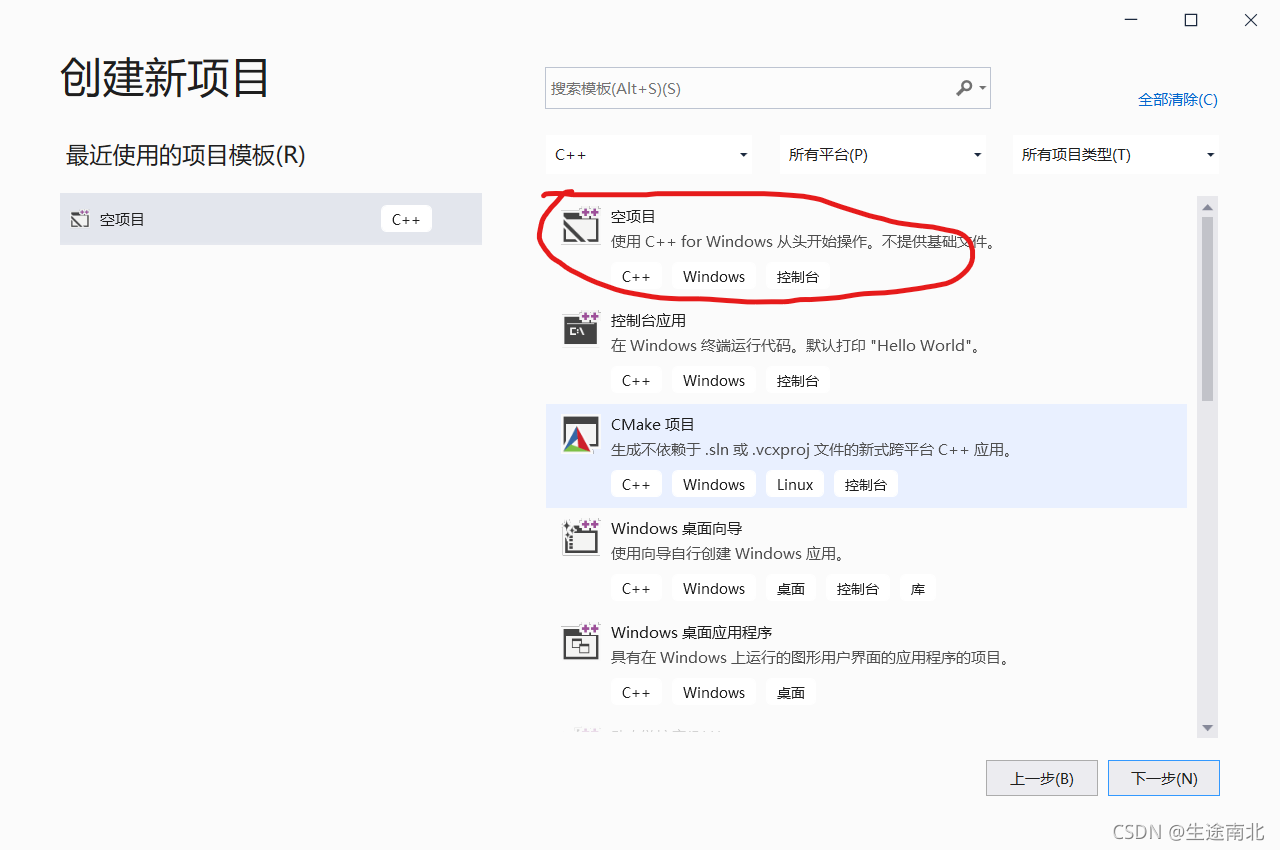This screenshot has width=1280, height=850.
Task: Click the C++ tag on recent 空项目
Action: coord(406,219)
